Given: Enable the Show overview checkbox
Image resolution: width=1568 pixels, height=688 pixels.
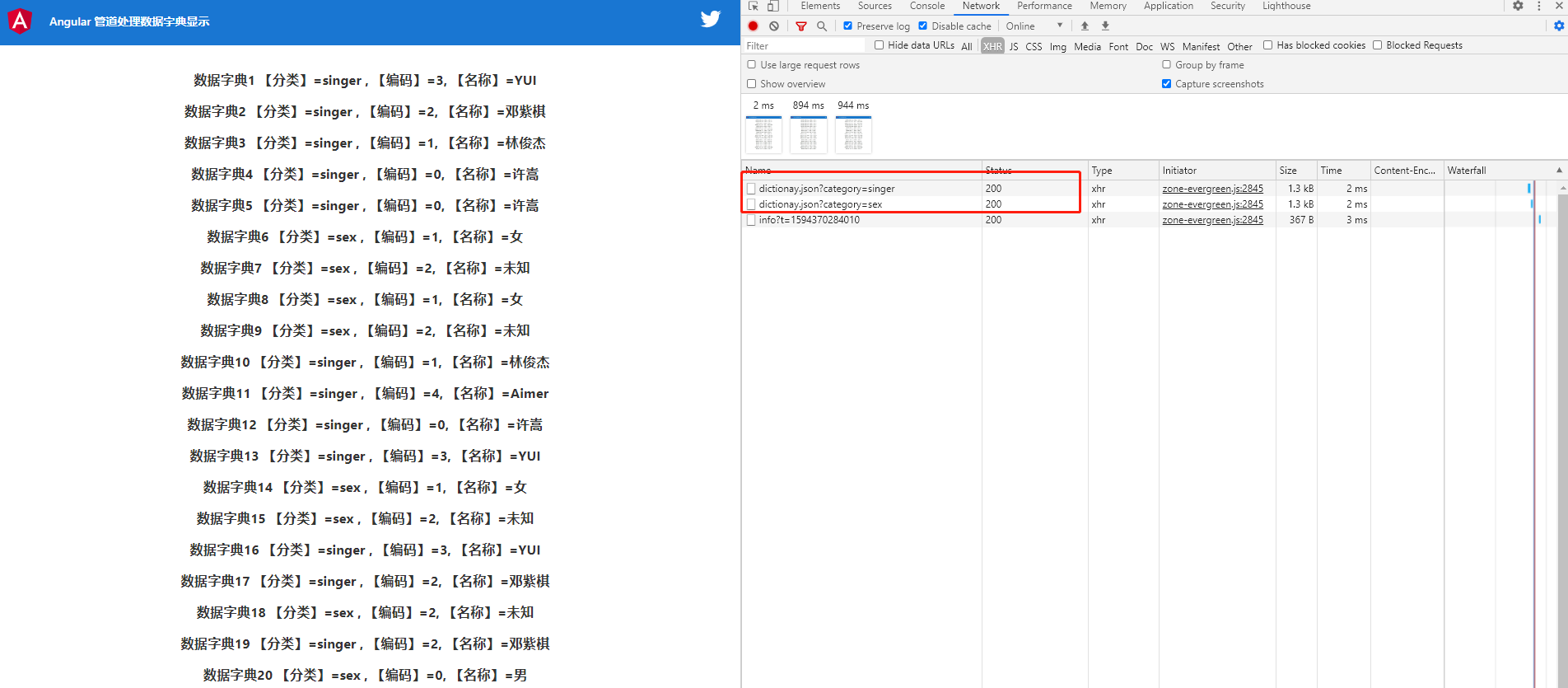Looking at the screenshot, I should click(x=751, y=83).
